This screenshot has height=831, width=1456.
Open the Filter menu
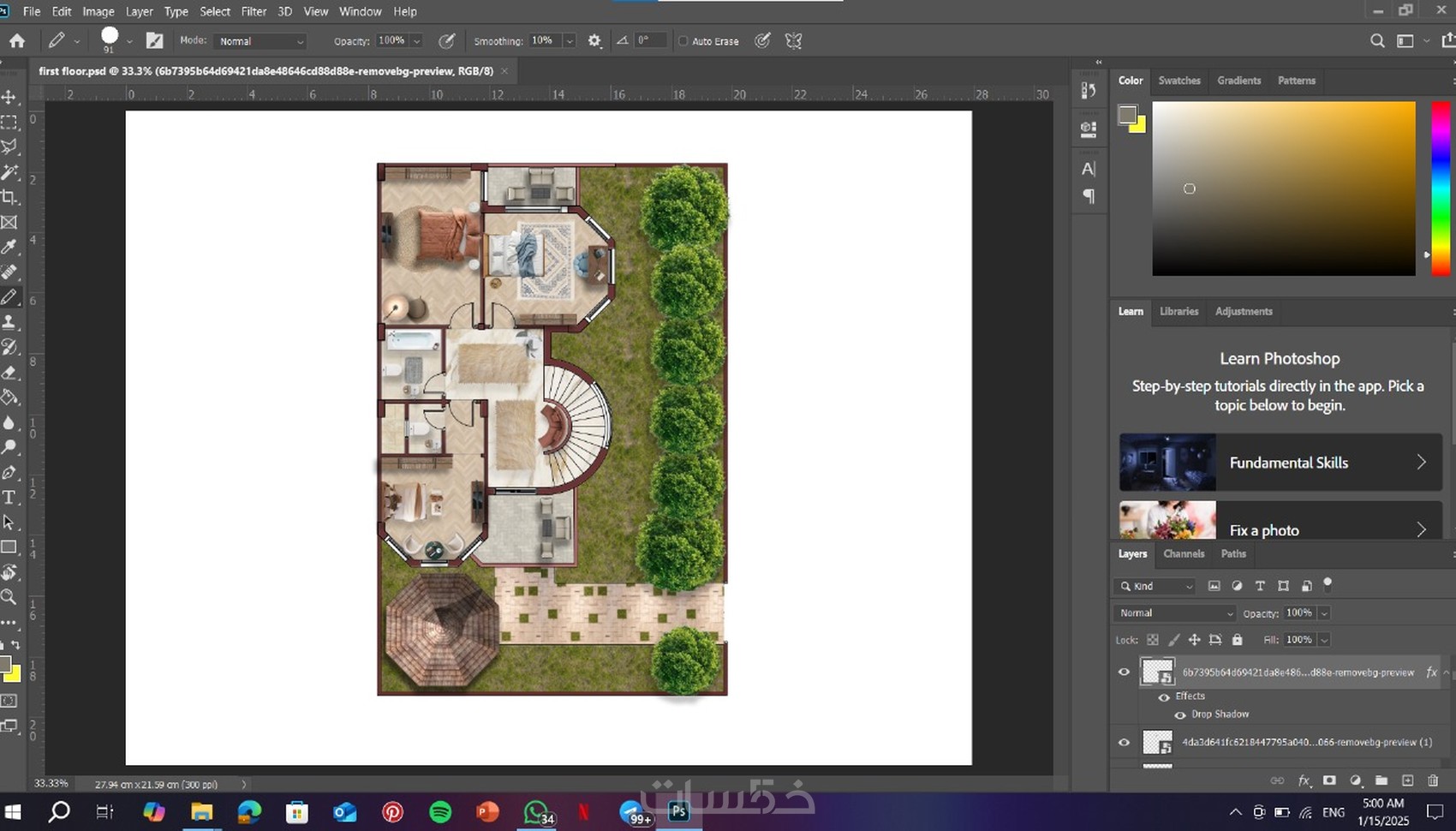[254, 11]
